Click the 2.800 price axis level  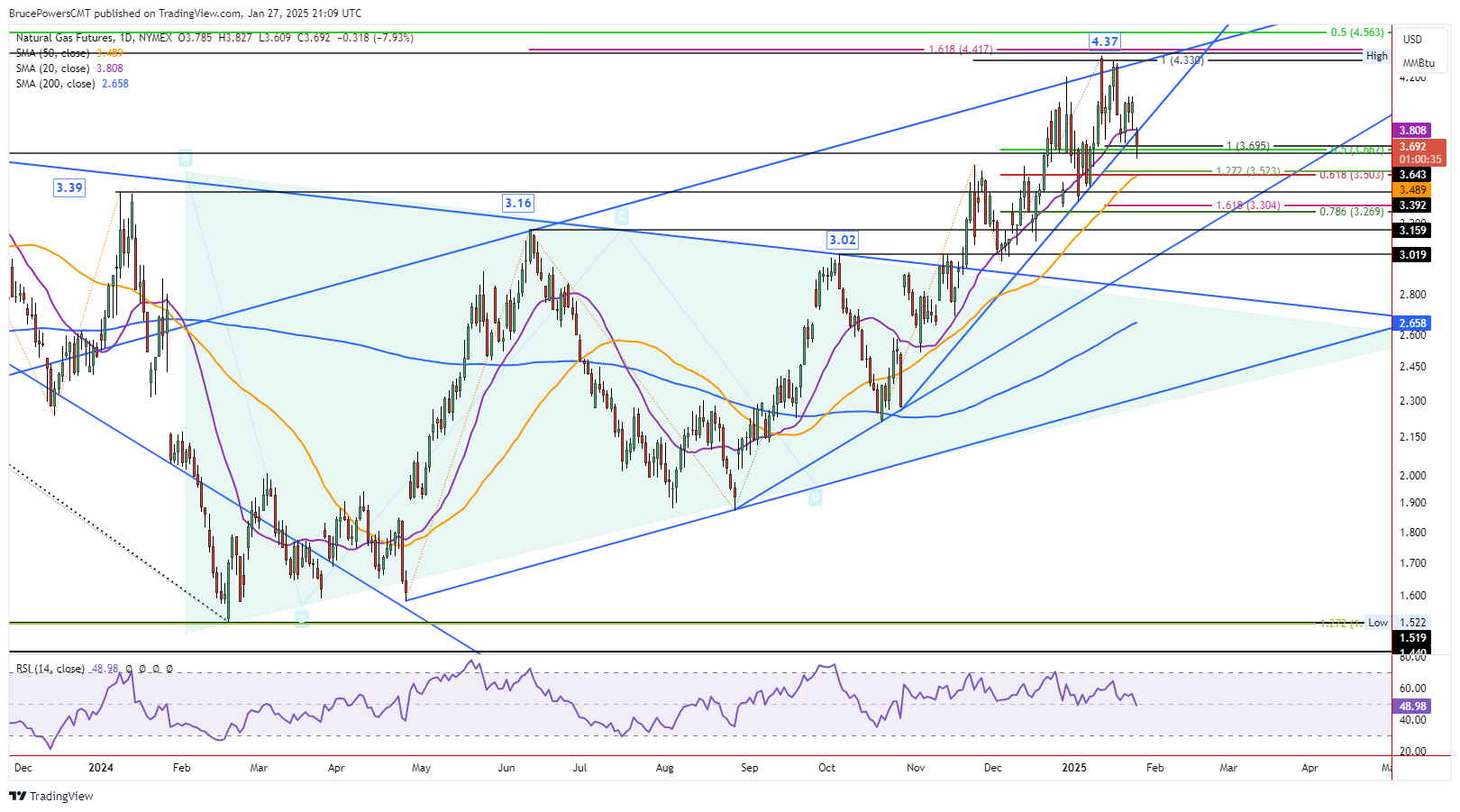pos(1412,295)
